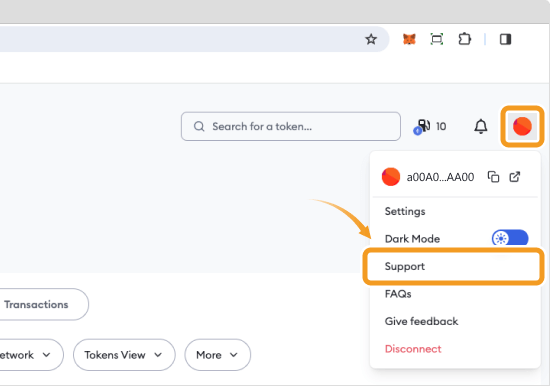This screenshot has height=386, width=550.
Task: Click the account avatar in the header
Action: point(522,126)
